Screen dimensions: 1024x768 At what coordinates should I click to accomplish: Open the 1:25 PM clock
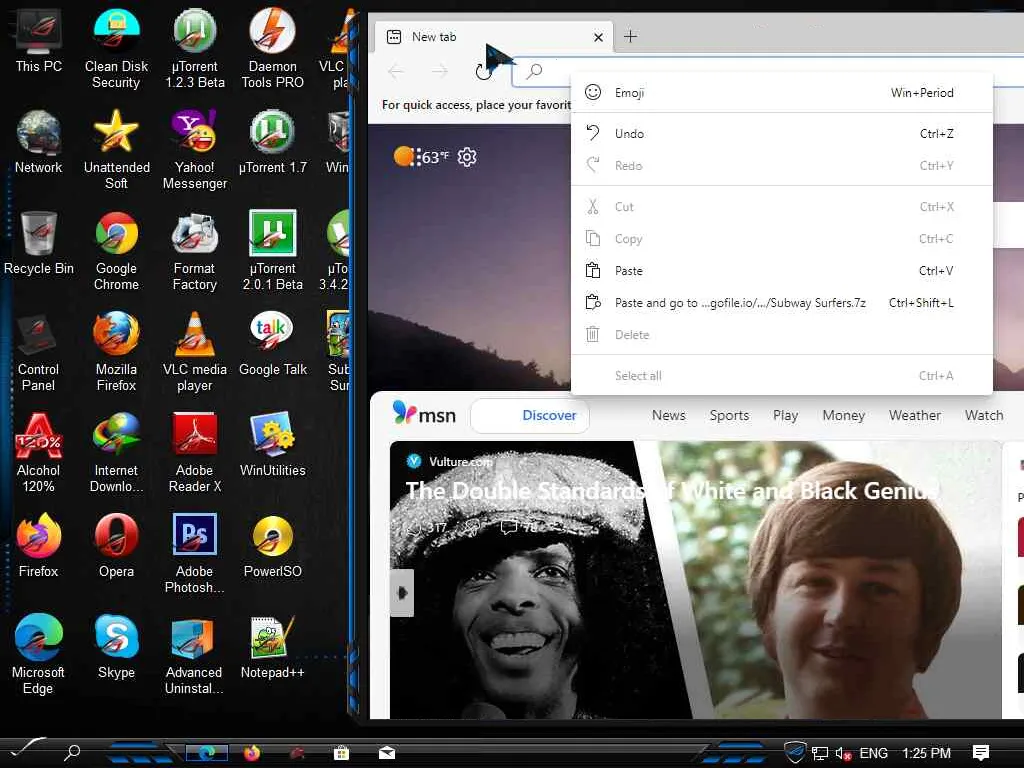coord(926,753)
